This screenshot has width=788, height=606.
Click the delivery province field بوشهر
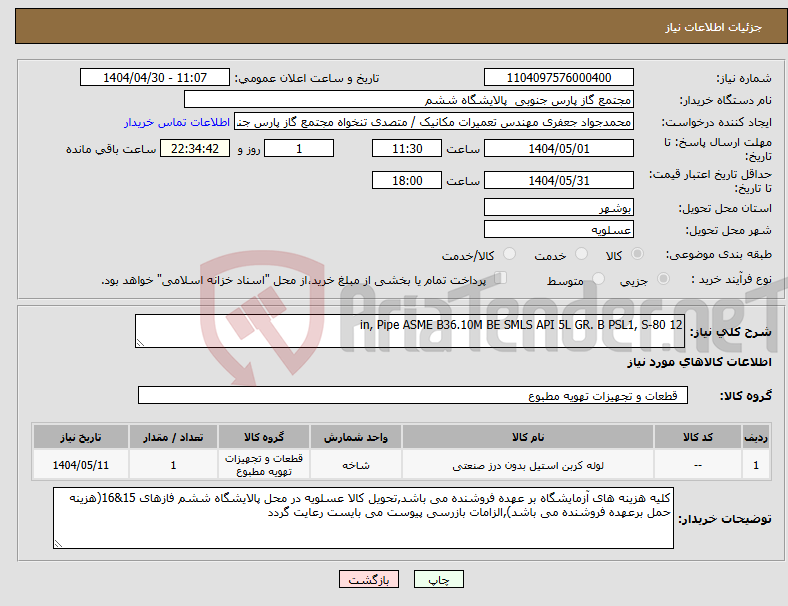click(558, 208)
